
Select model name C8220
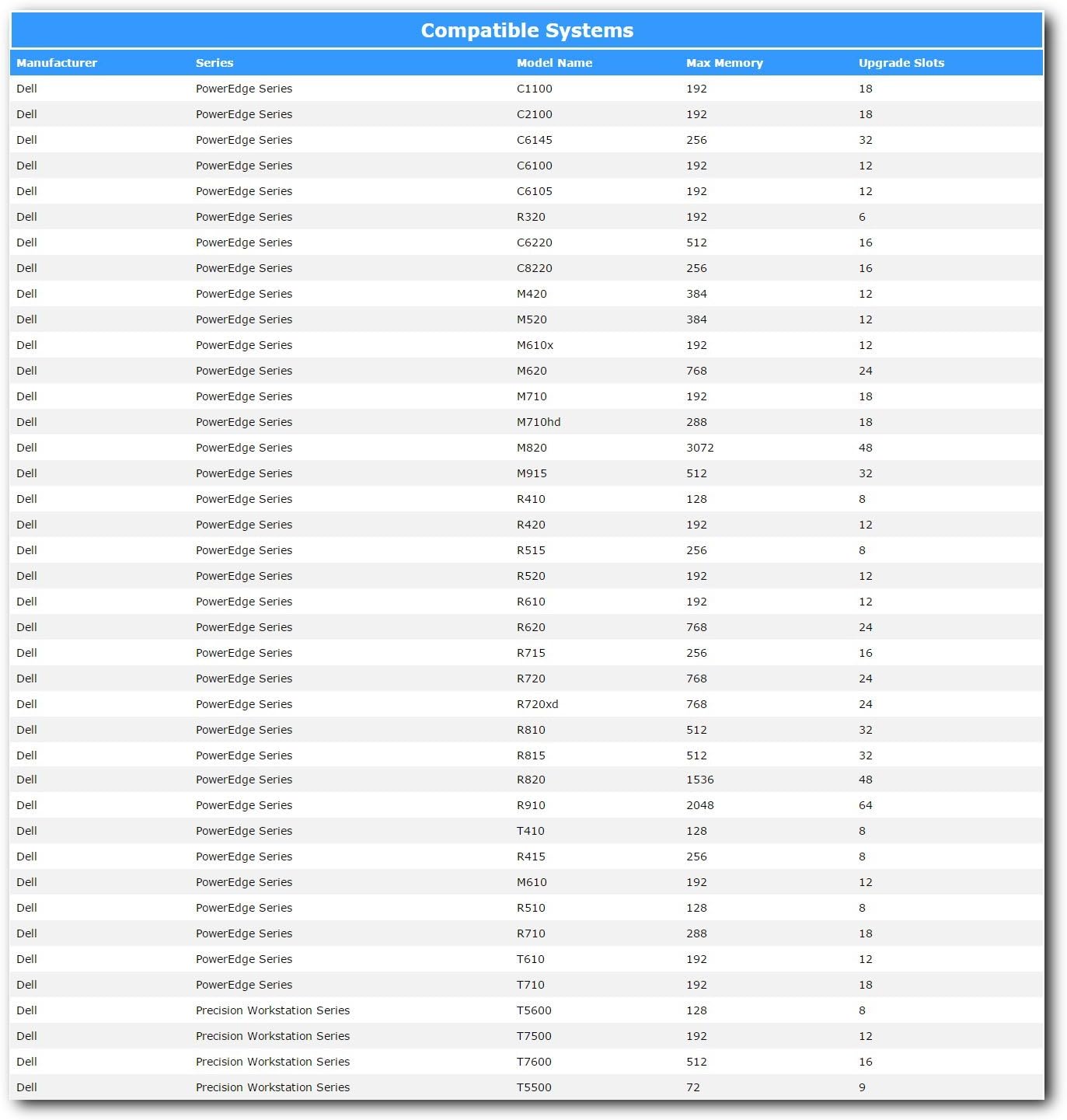[535, 268]
